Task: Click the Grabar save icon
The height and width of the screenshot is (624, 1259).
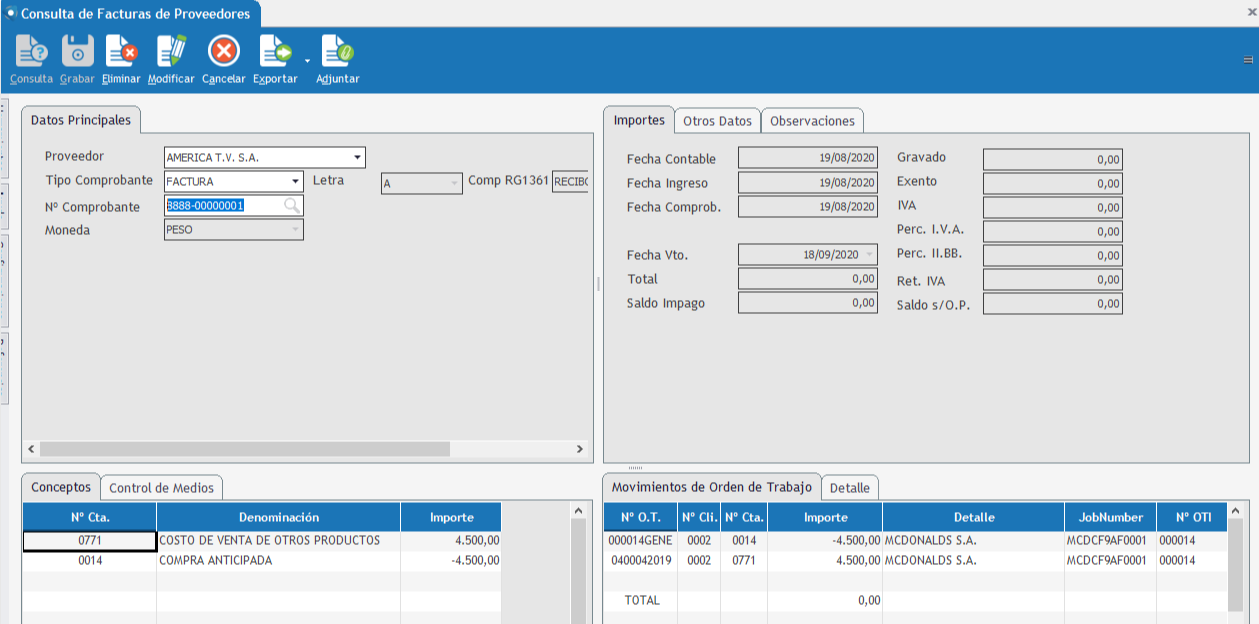Action: (77, 51)
